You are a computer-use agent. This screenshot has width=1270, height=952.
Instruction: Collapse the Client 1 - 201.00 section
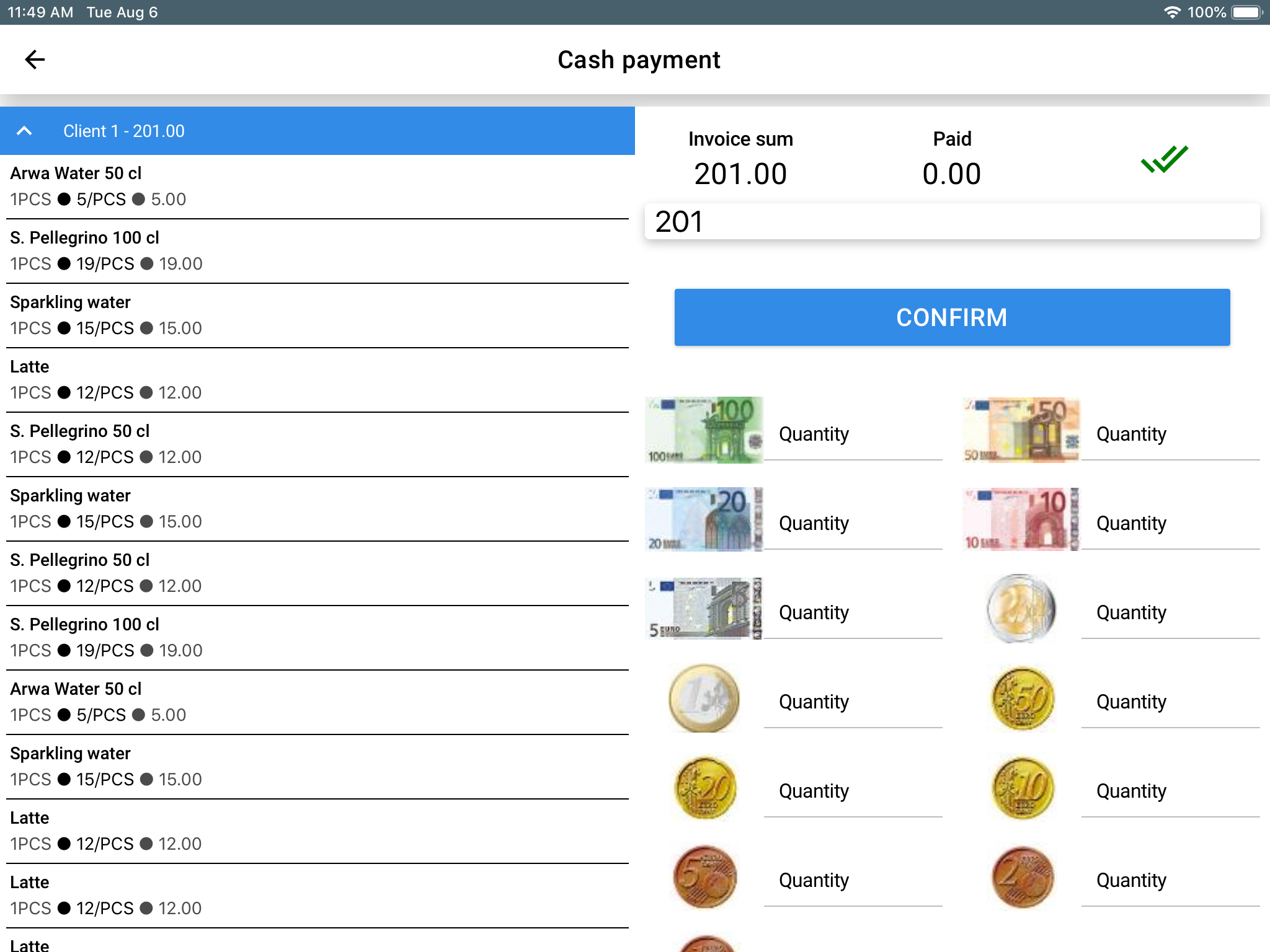pos(24,131)
